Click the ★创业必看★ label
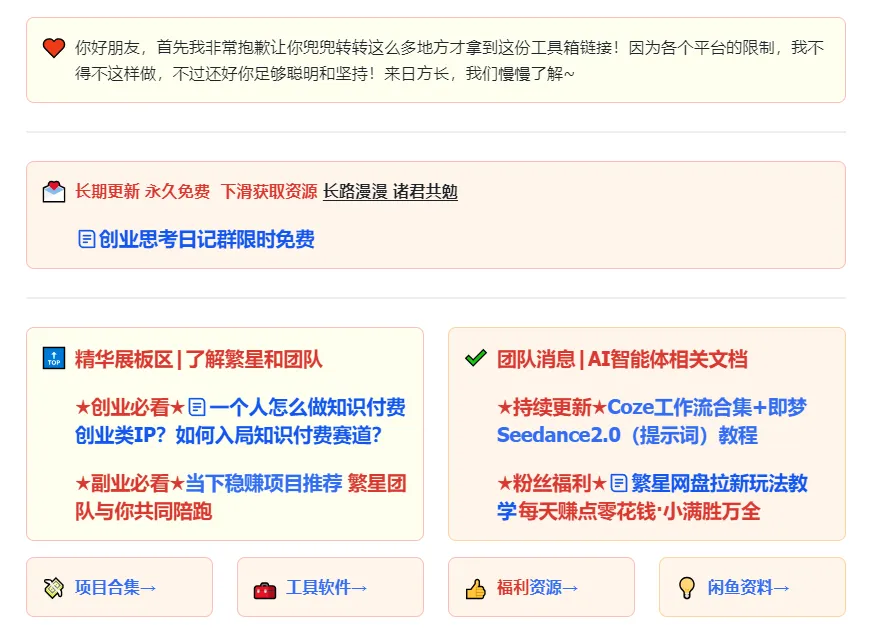The width and height of the screenshot is (870, 631). pyautogui.click(x=130, y=407)
